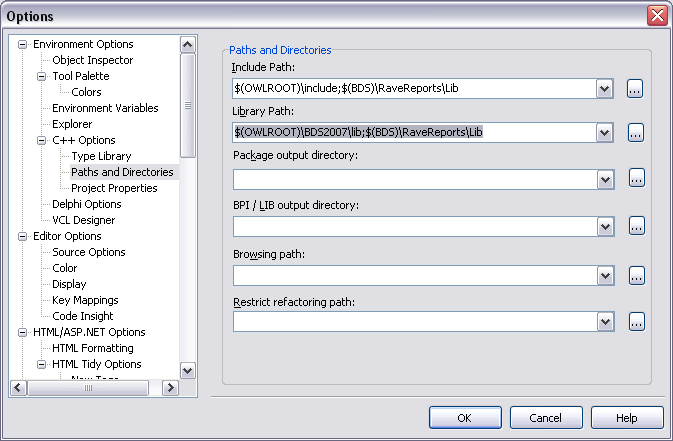Screen dimensions: 673x441
Task: Open the VCL Designer page
Action: coord(84,220)
